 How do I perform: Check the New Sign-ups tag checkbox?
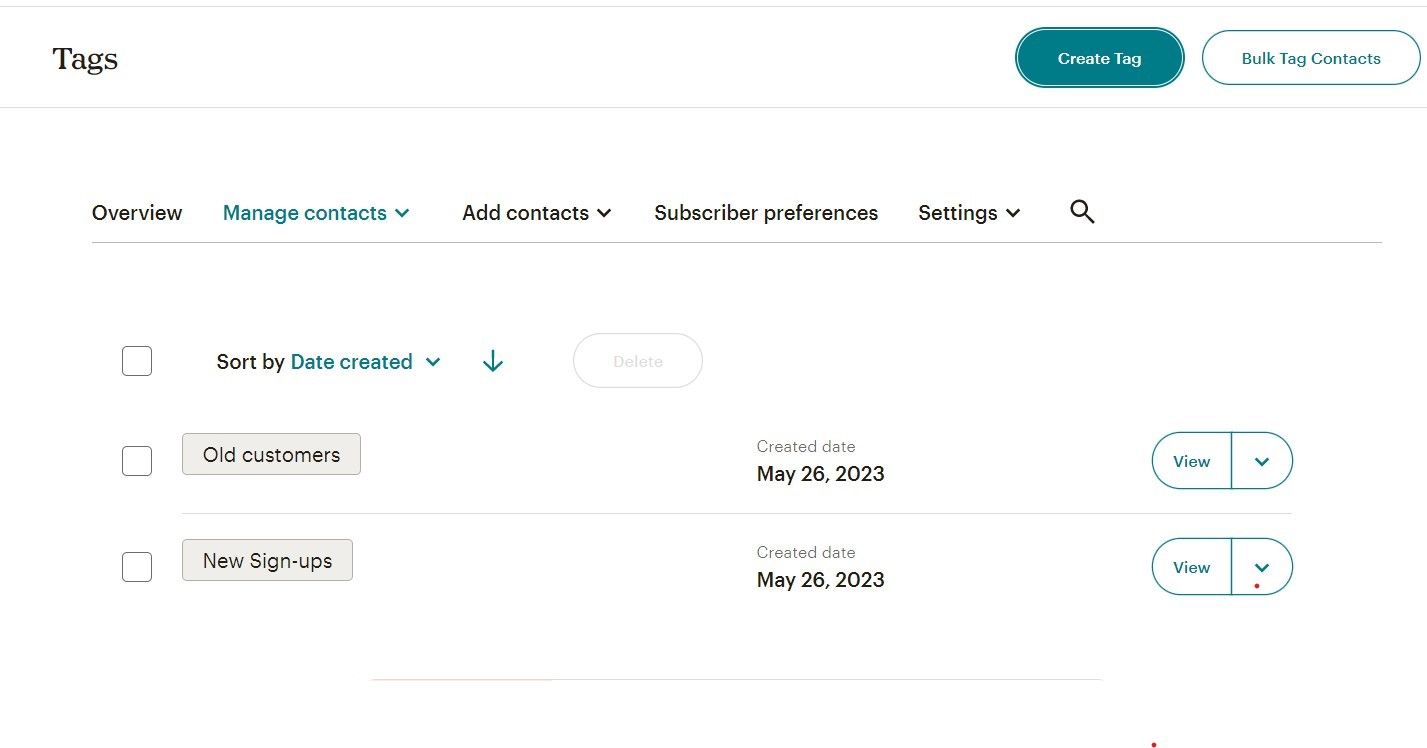(x=137, y=567)
